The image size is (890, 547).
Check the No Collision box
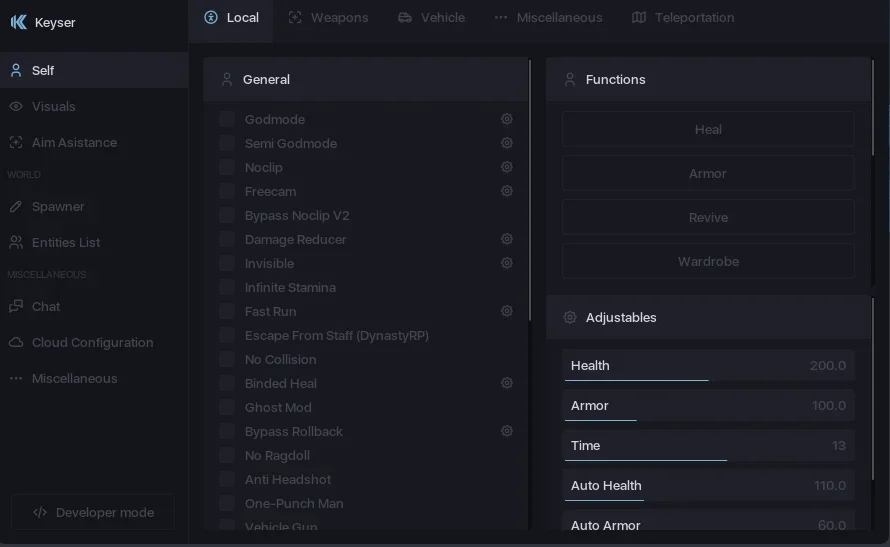(226, 359)
